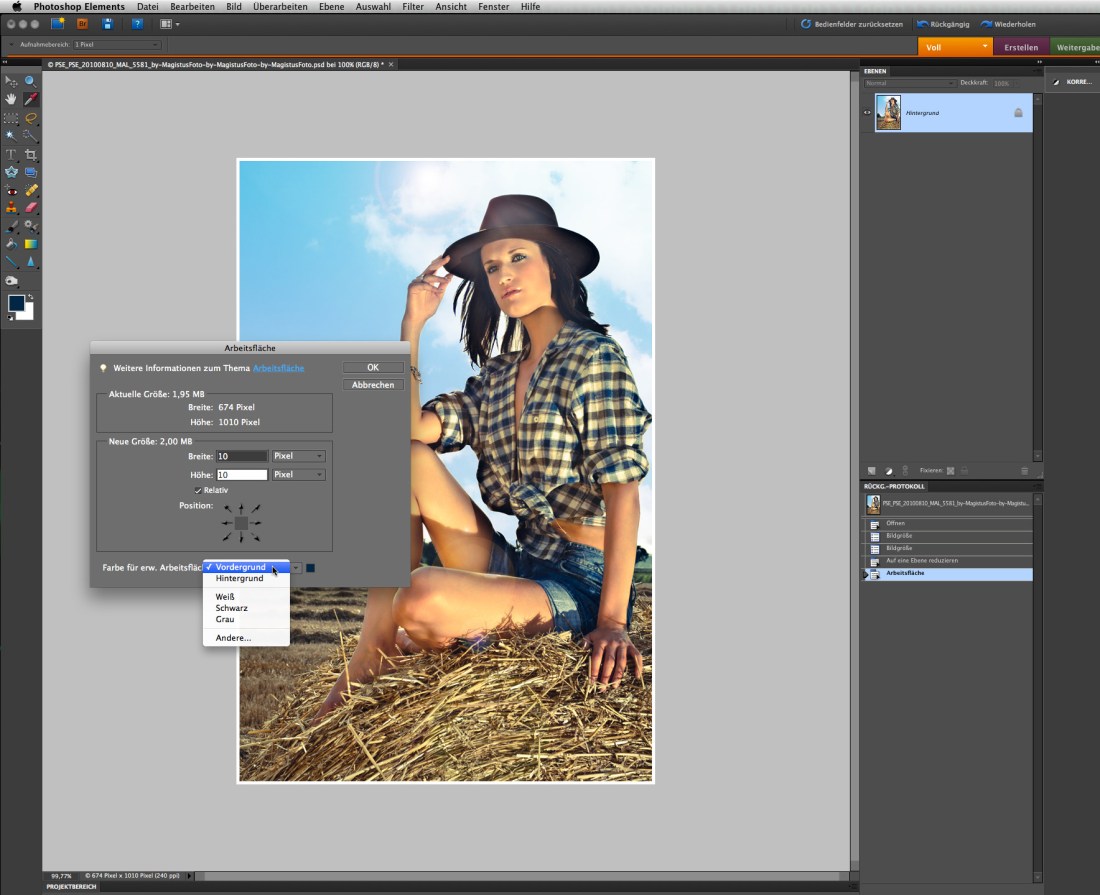This screenshot has width=1100, height=895.
Task: Uncheck the Relativ checkbox
Action: click(198, 490)
